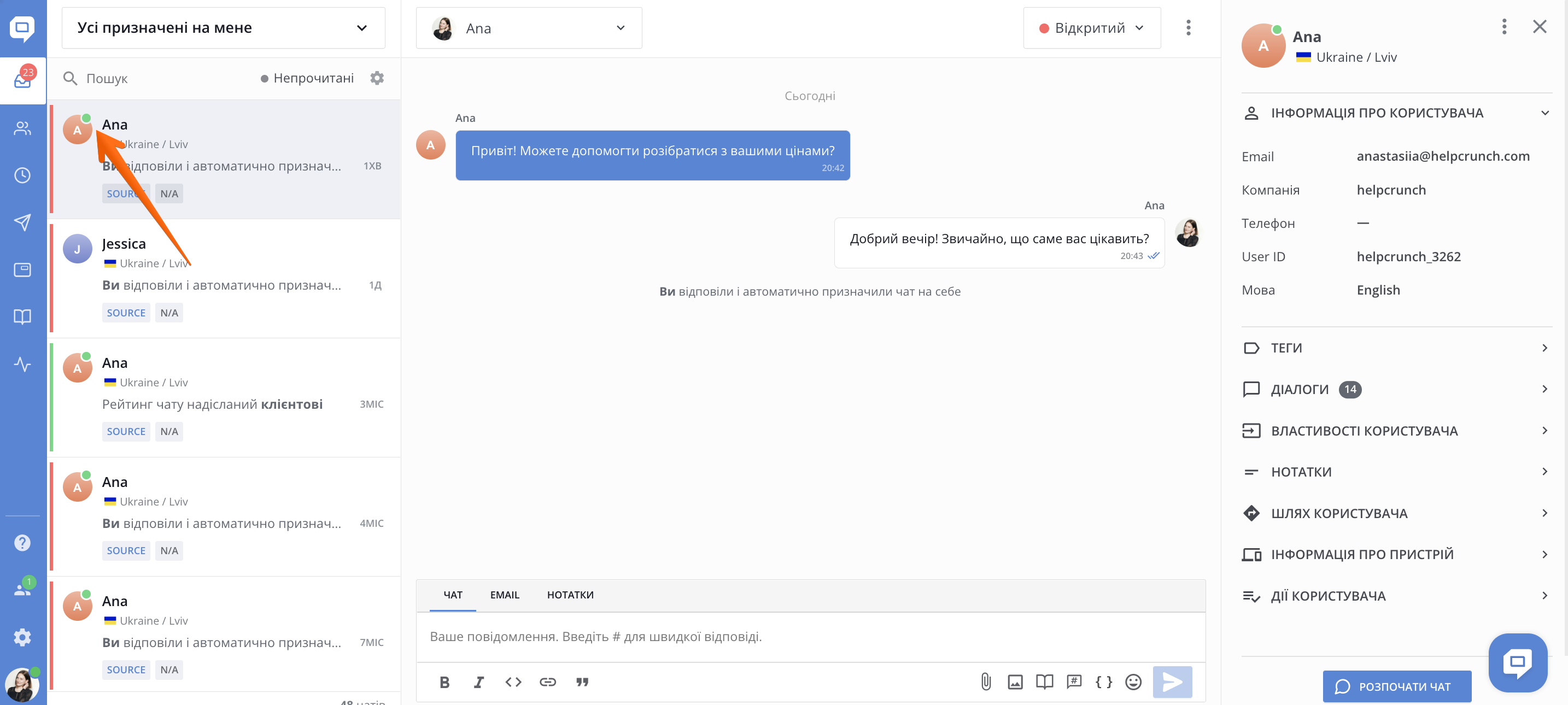Viewport: 1568px width, 705px height.
Task: Open the contacts icon in left sidebar
Action: 22,128
